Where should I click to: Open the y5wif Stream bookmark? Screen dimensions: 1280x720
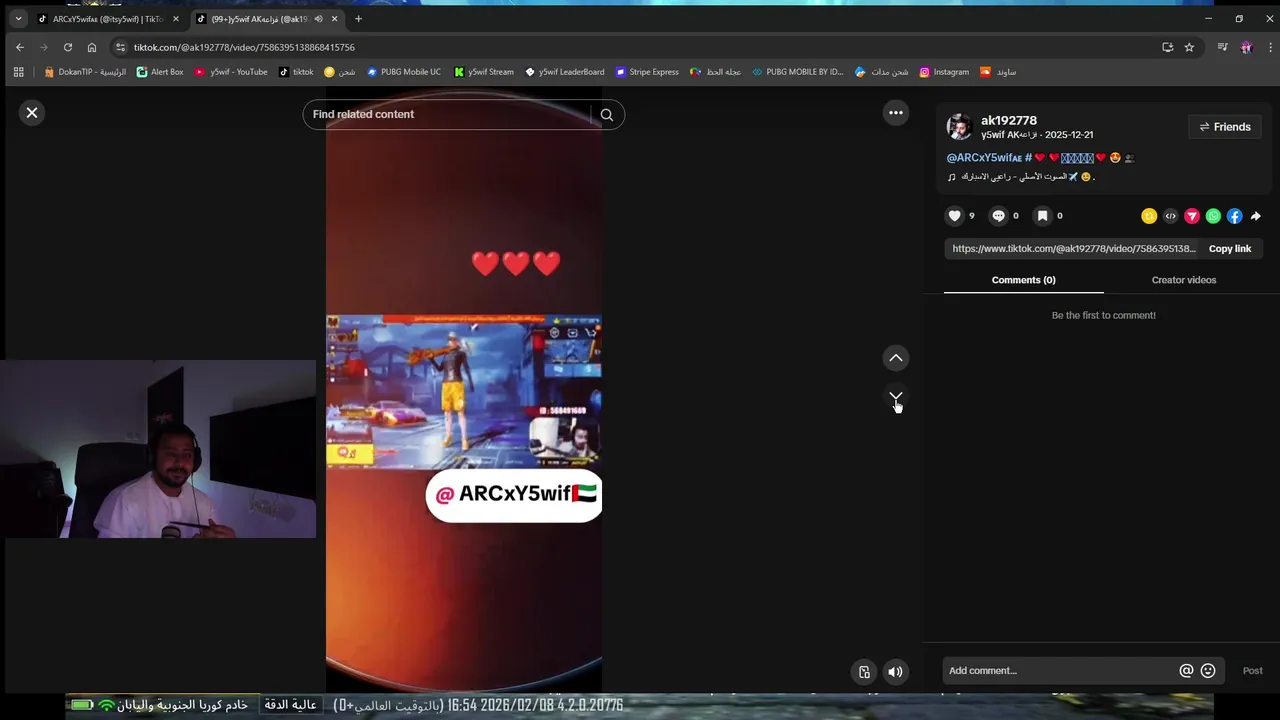tap(483, 72)
